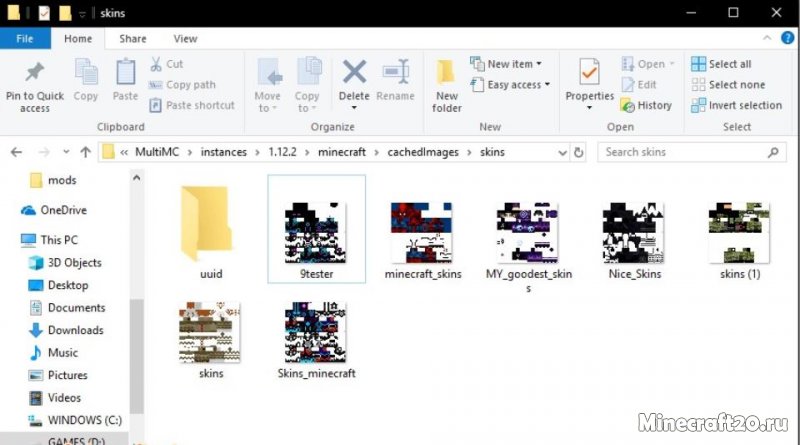Open the Share ribbon tab
The image size is (800, 445).
pyautogui.click(x=133, y=39)
